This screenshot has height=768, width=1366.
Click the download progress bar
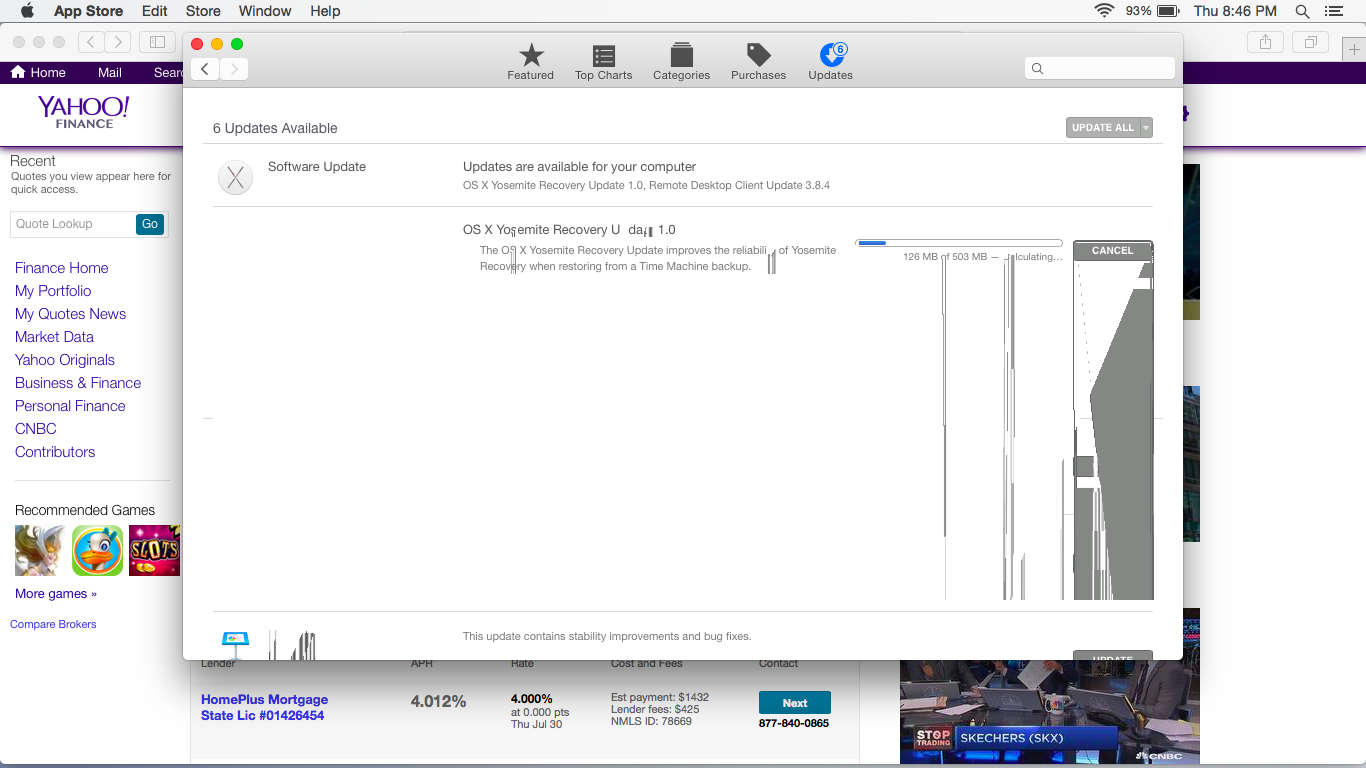pos(959,243)
